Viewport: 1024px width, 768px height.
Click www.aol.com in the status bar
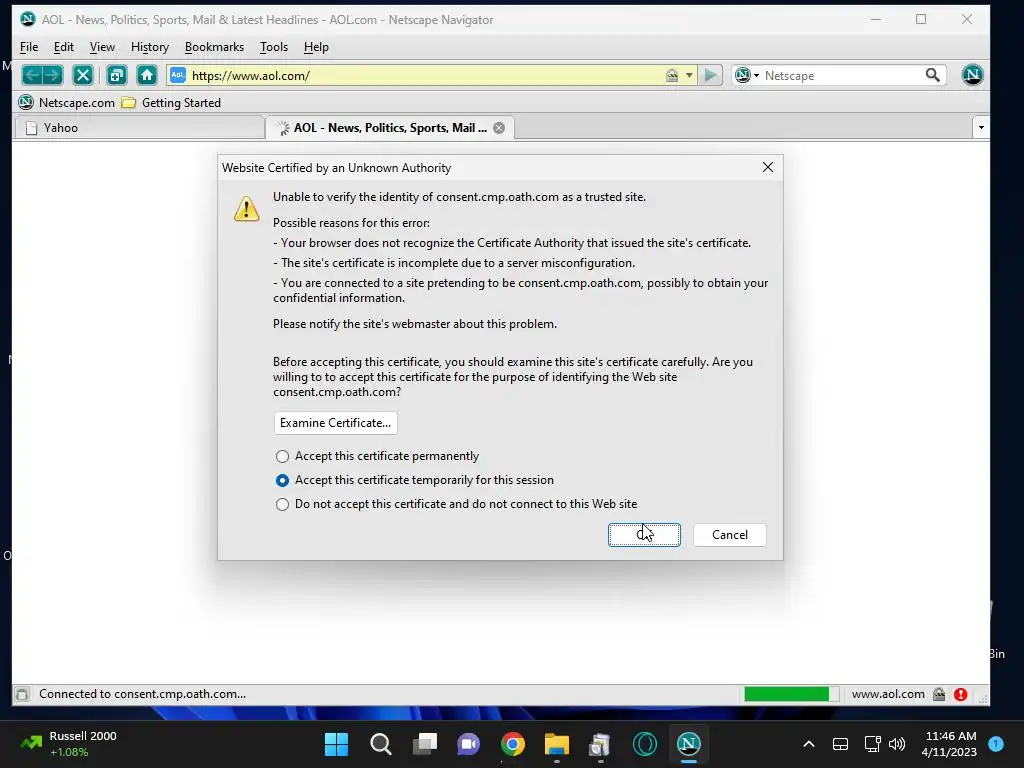pyautogui.click(x=888, y=694)
